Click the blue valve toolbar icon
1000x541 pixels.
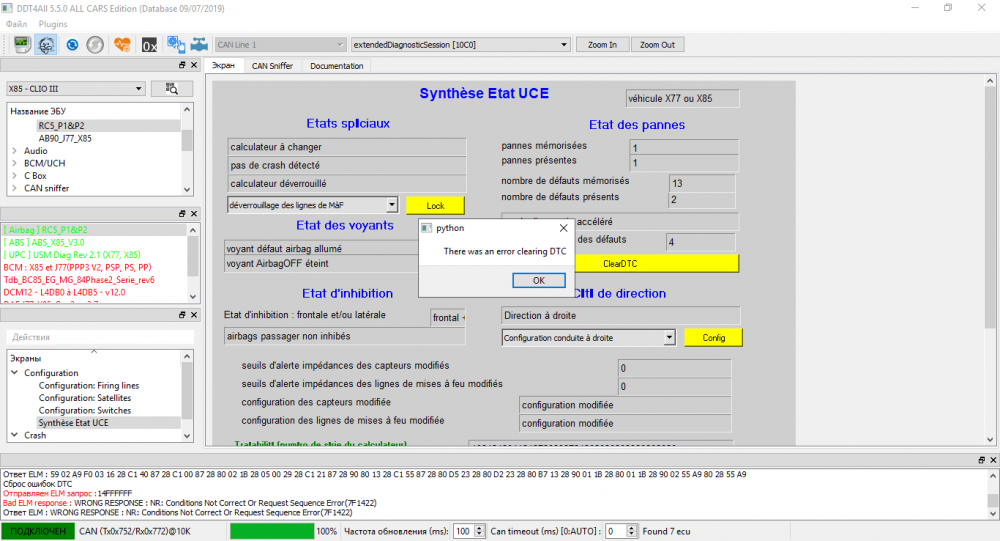pos(200,45)
